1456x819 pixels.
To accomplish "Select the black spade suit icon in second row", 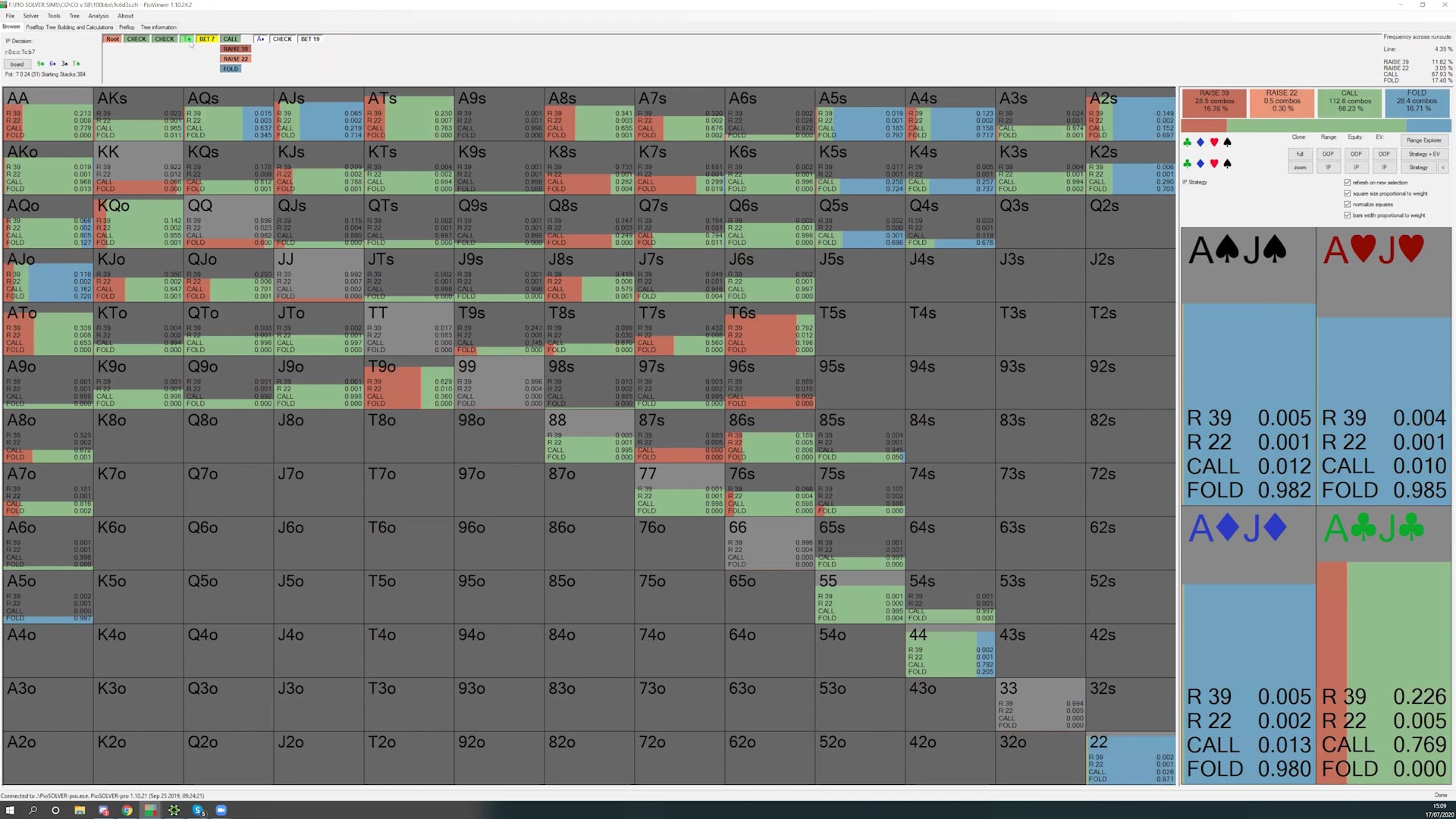I will [1227, 164].
